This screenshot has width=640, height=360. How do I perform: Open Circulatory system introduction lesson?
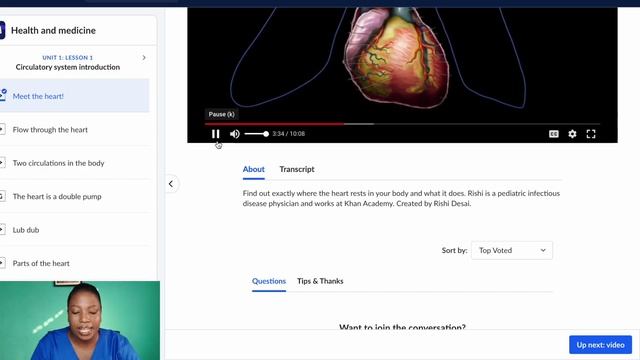[68, 67]
